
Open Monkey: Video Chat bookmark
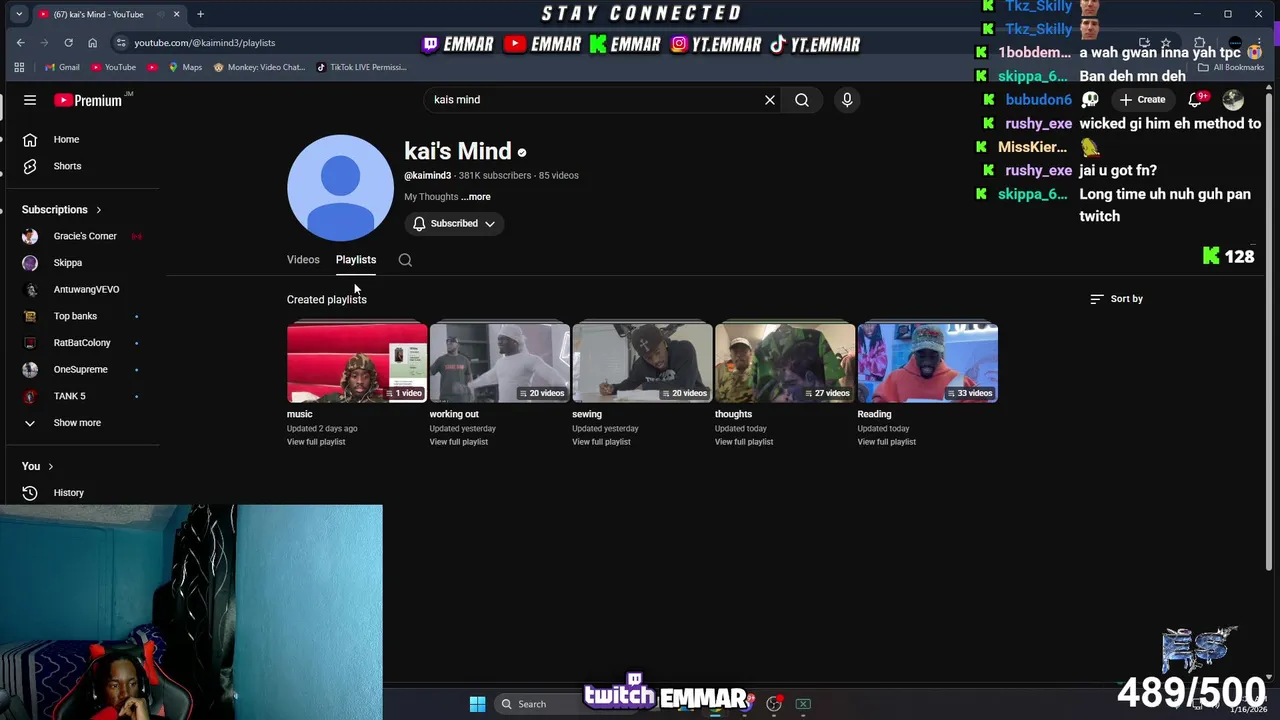[259, 67]
